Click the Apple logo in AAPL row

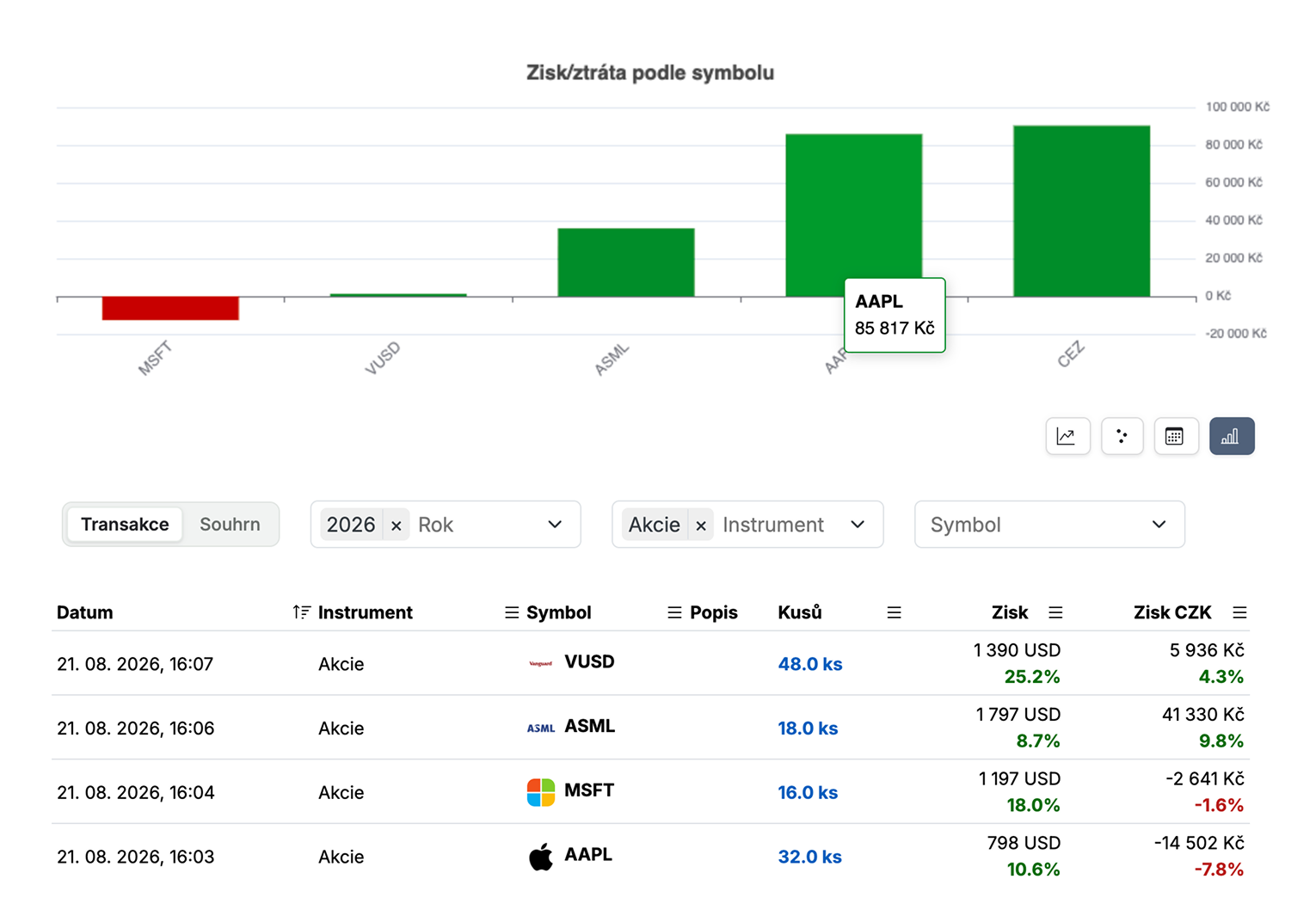tap(540, 857)
